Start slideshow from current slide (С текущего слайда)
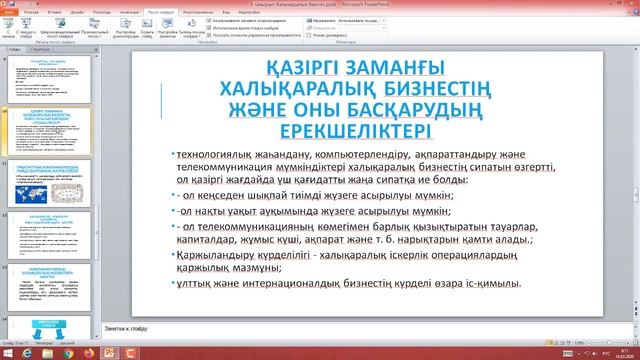Viewport: 640px width, 360px height. [x=26, y=28]
